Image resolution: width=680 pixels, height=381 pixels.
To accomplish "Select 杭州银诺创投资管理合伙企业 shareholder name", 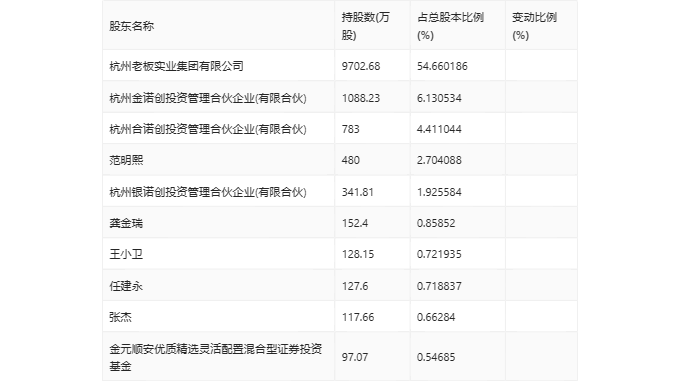I will [x=208, y=192].
